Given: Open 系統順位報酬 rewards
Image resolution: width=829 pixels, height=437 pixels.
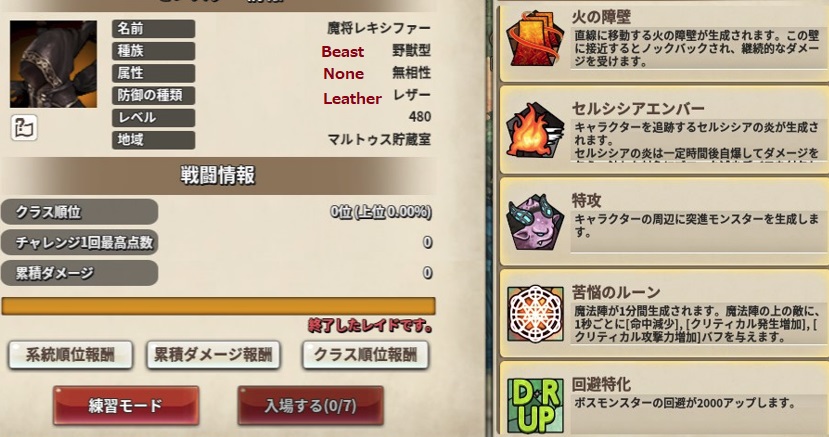Looking at the screenshot, I should click(x=70, y=355).
